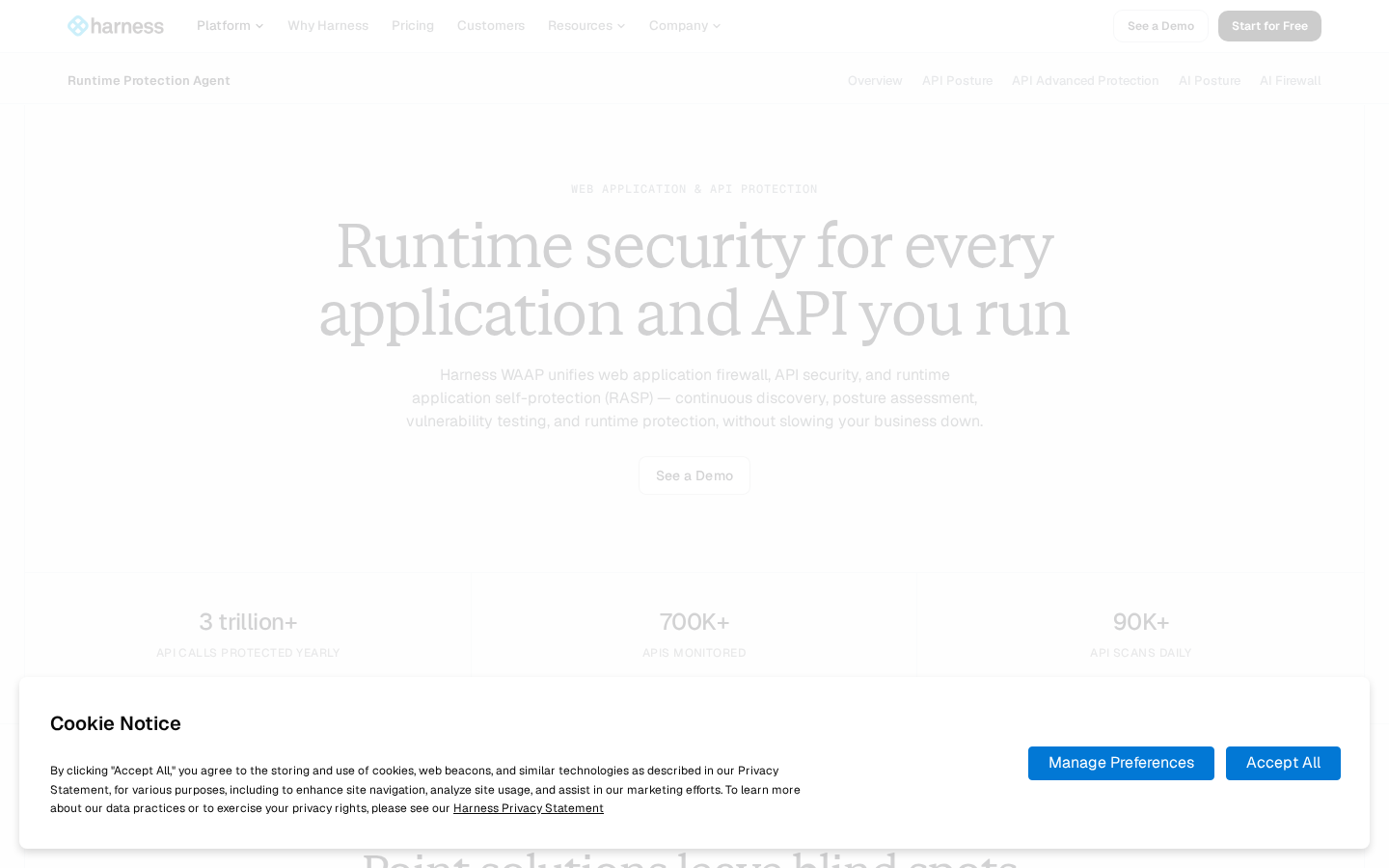The width and height of the screenshot is (1389, 868).
Task: Click the Cookie Notice heading
Action: 116,723
